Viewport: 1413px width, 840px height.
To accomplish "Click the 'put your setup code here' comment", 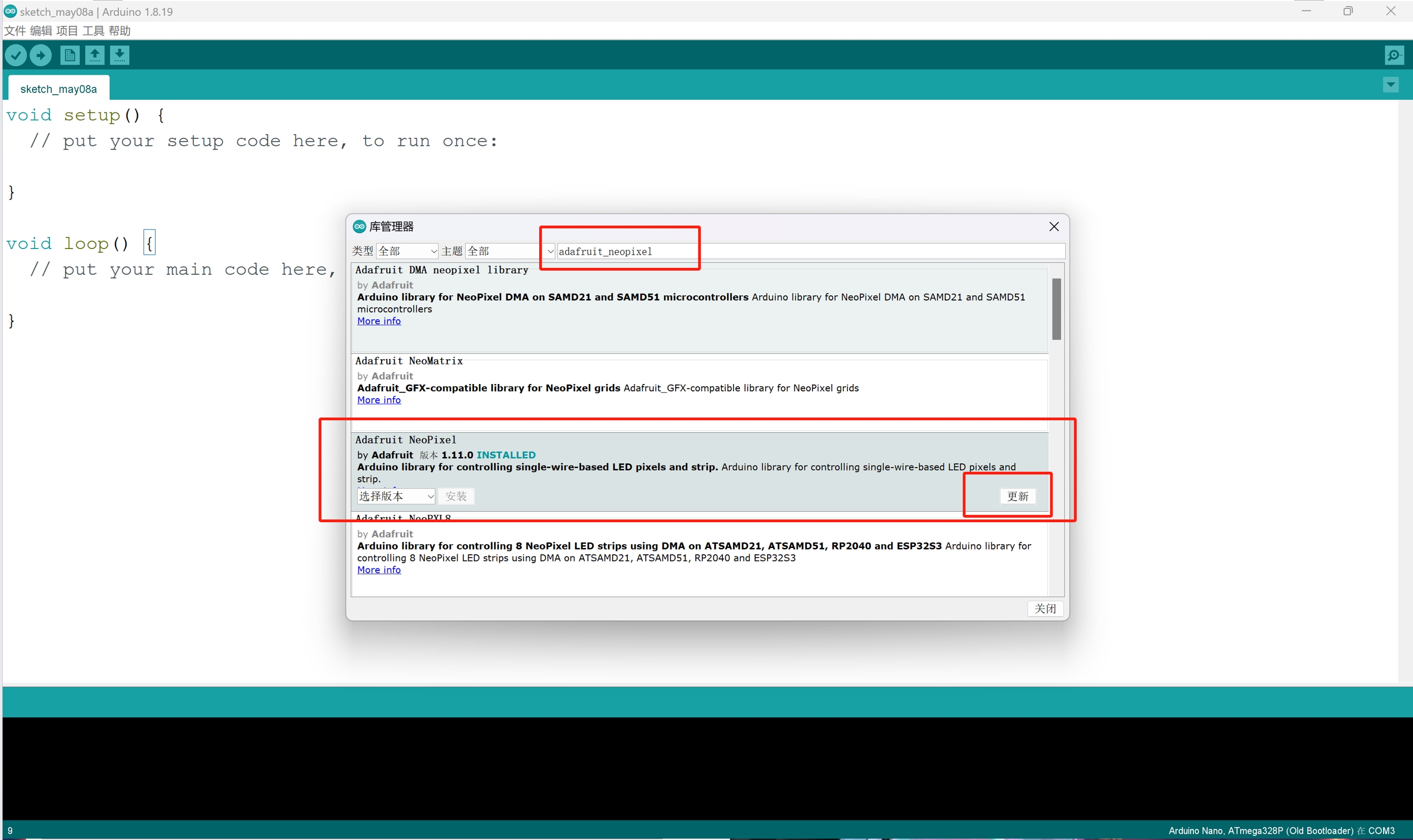I will (x=264, y=141).
